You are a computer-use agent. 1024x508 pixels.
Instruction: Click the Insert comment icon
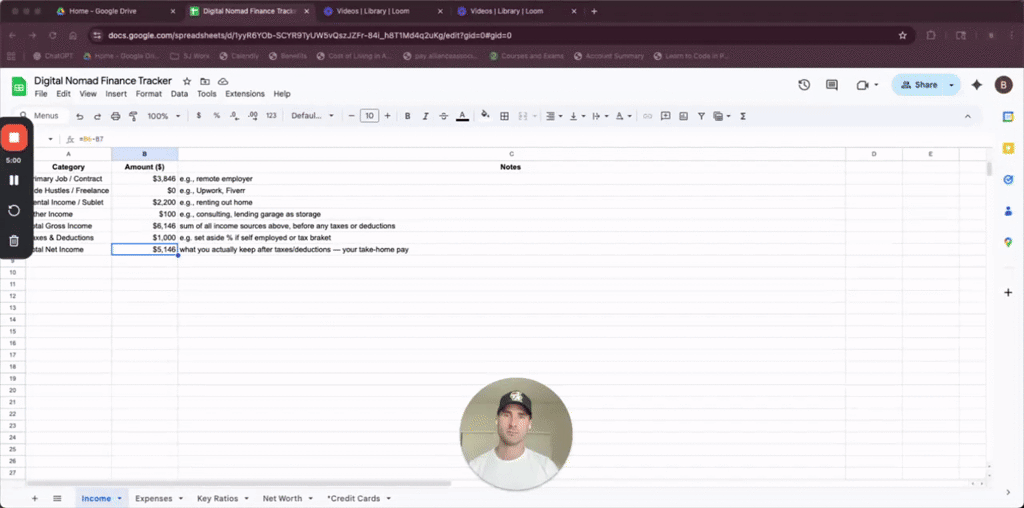point(665,116)
